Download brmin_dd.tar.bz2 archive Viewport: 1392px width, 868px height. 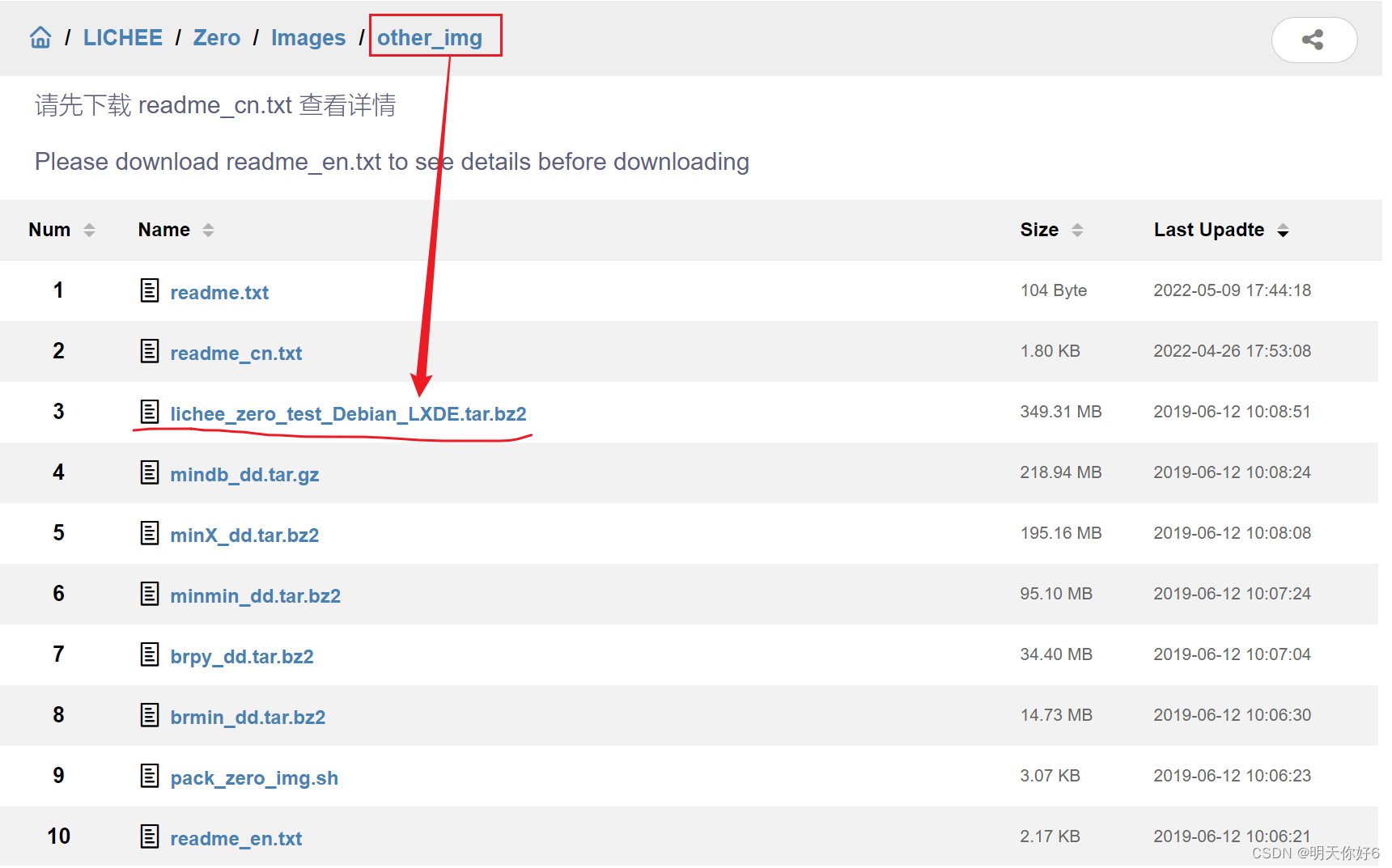click(248, 718)
